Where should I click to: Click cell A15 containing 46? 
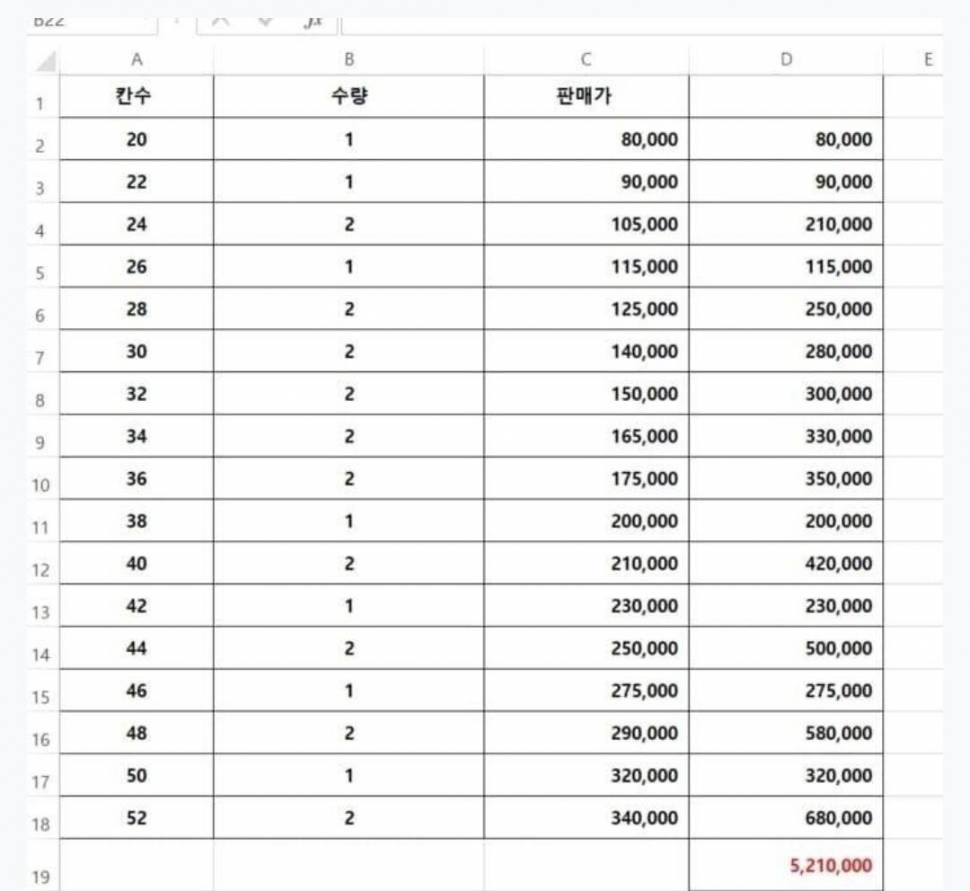click(x=137, y=691)
